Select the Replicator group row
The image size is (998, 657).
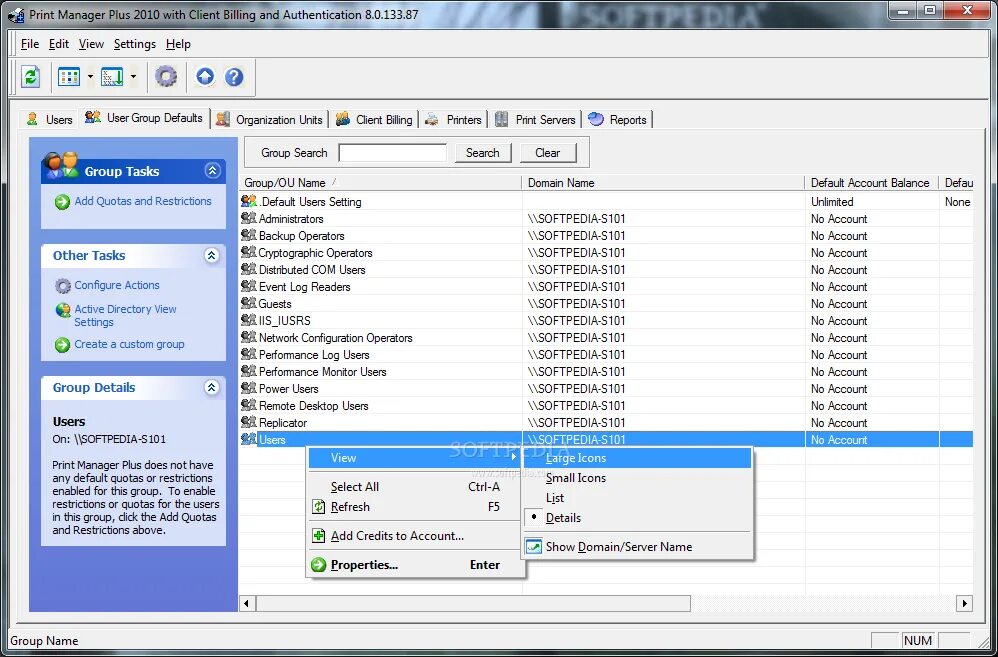coord(606,423)
